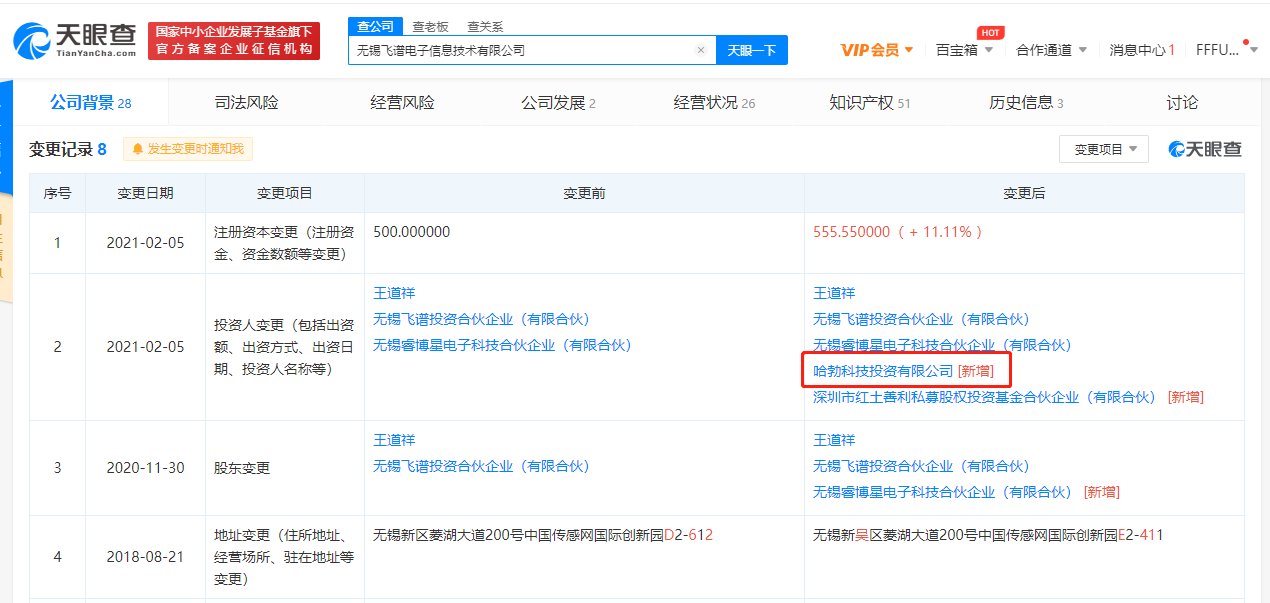Click the 变更日期 column header
The image size is (1270, 603).
[x=145, y=194]
